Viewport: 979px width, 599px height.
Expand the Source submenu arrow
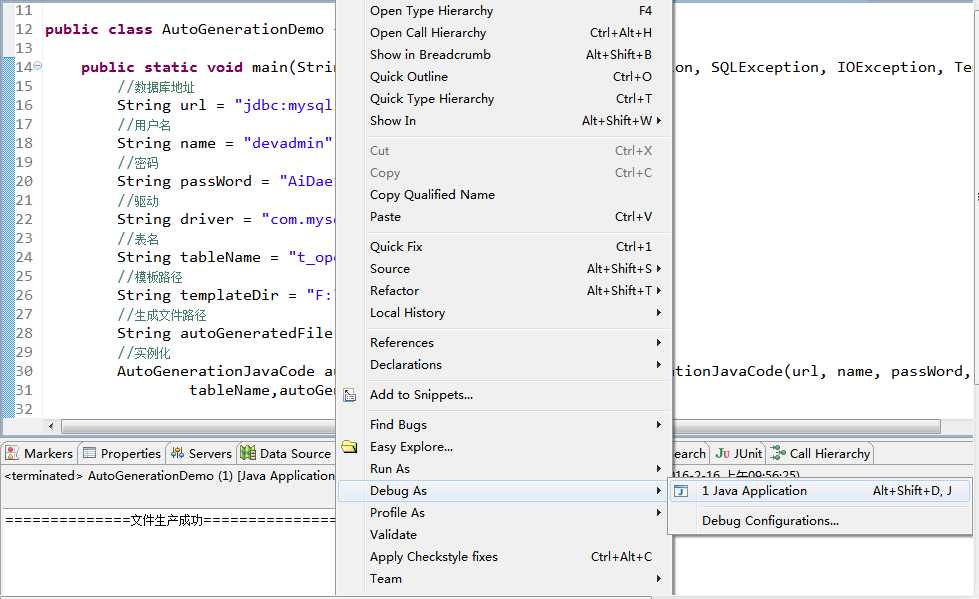coord(658,269)
